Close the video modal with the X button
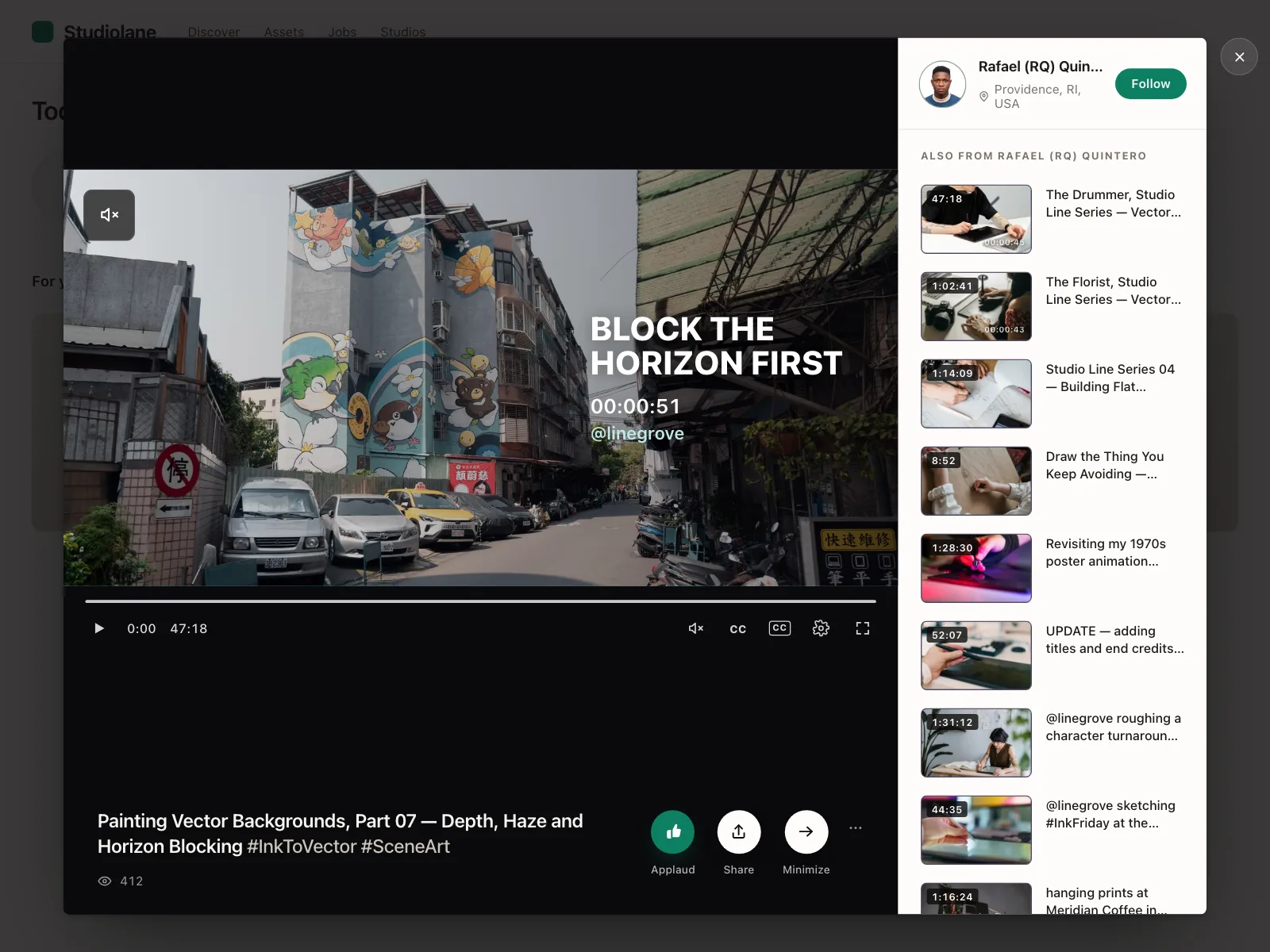1270x952 pixels. (1239, 57)
